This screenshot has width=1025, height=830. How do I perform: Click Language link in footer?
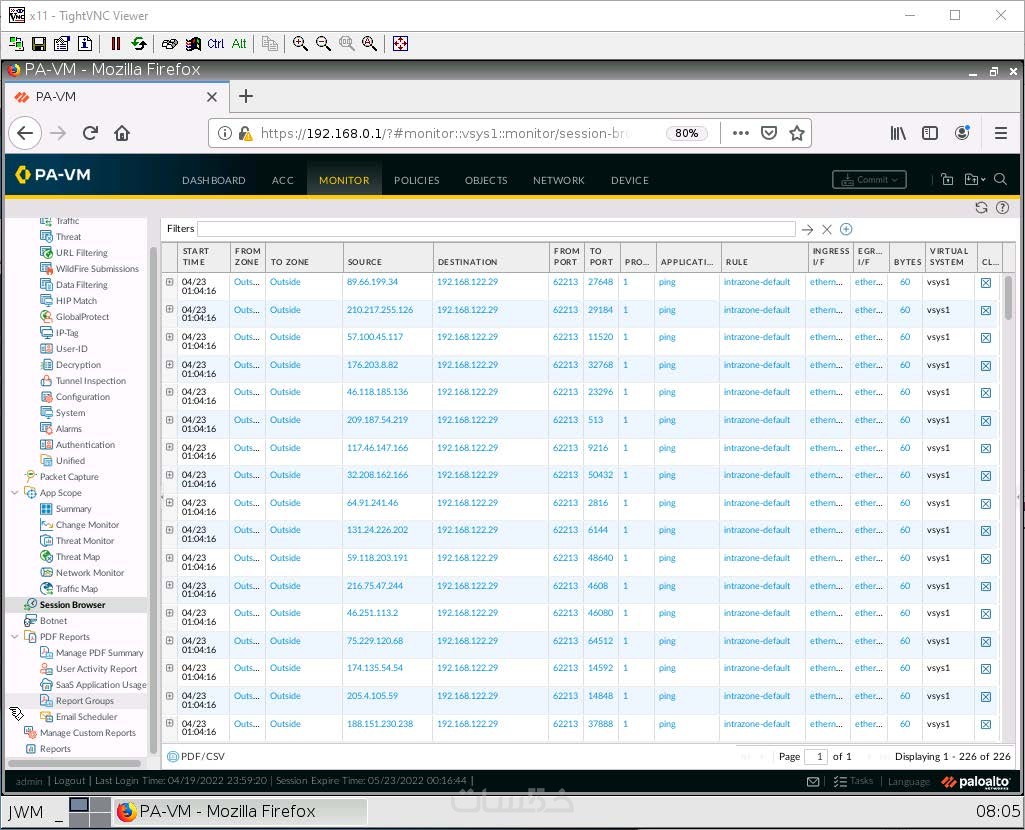[909, 781]
